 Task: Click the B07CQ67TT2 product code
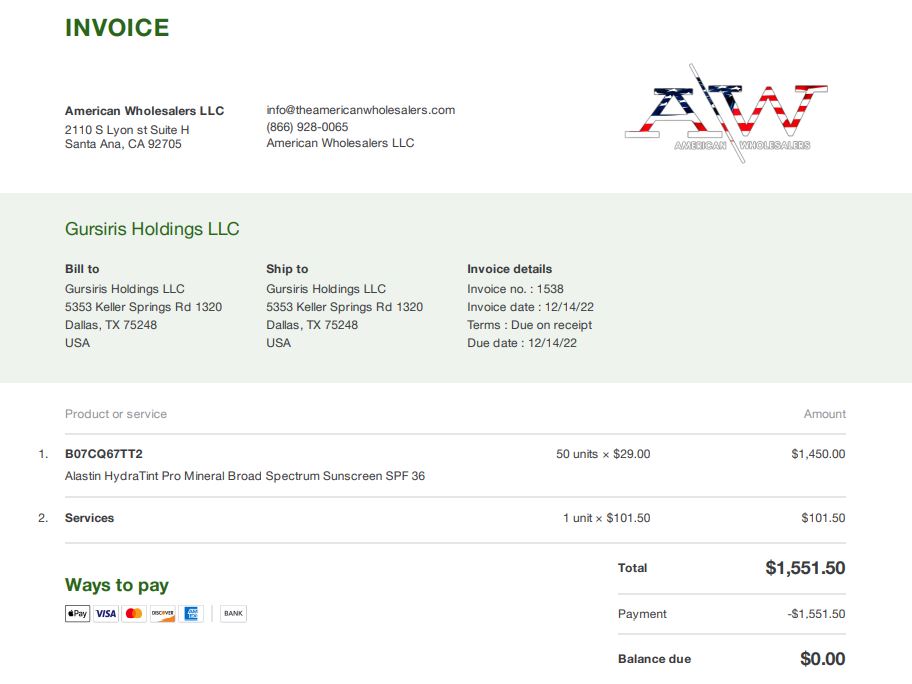coord(104,454)
